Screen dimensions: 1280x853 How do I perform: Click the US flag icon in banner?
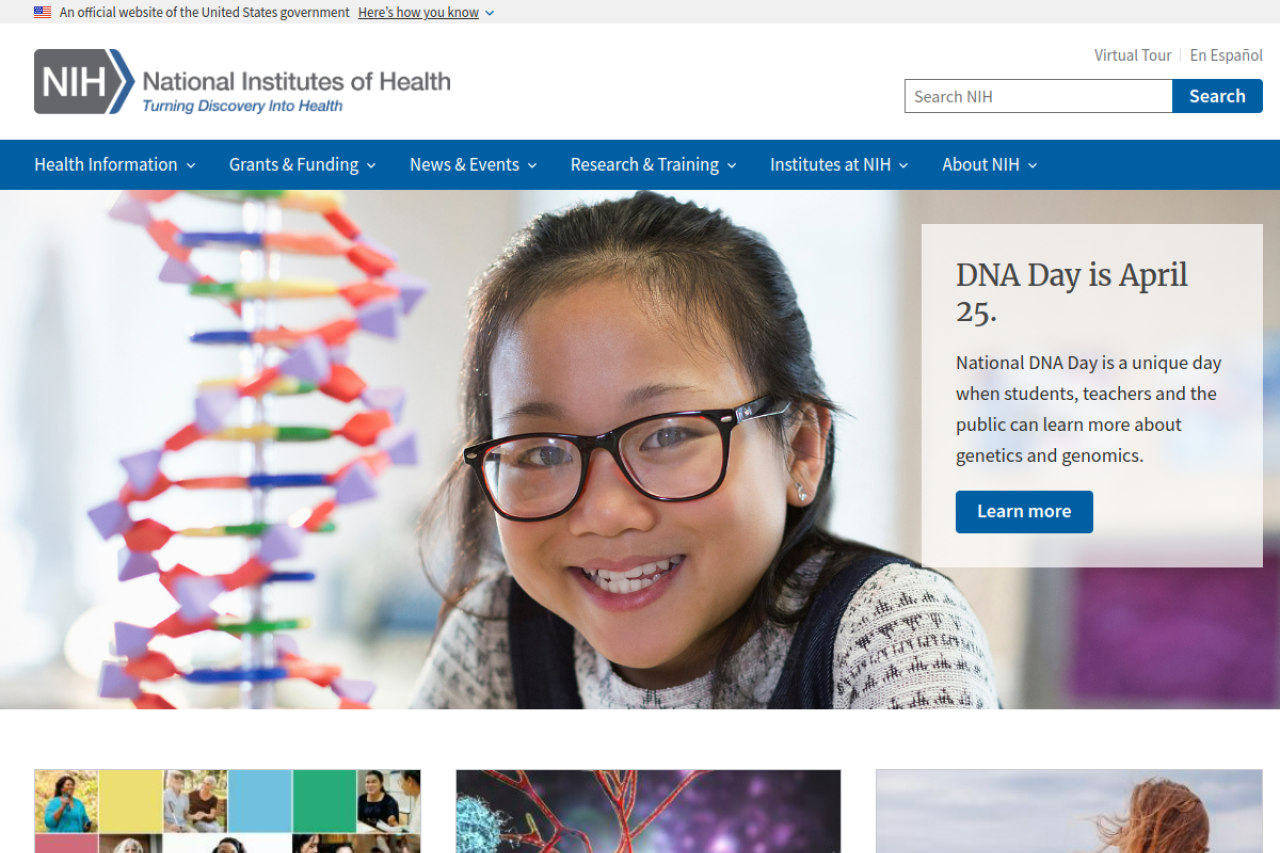coord(42,12)
